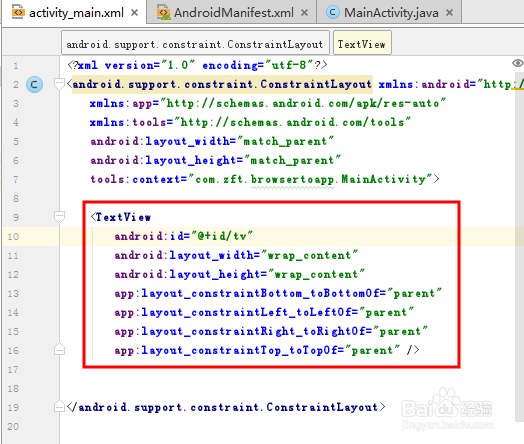
Task: Switch to the activity_main.xml tab
Action: click(74, 12)
